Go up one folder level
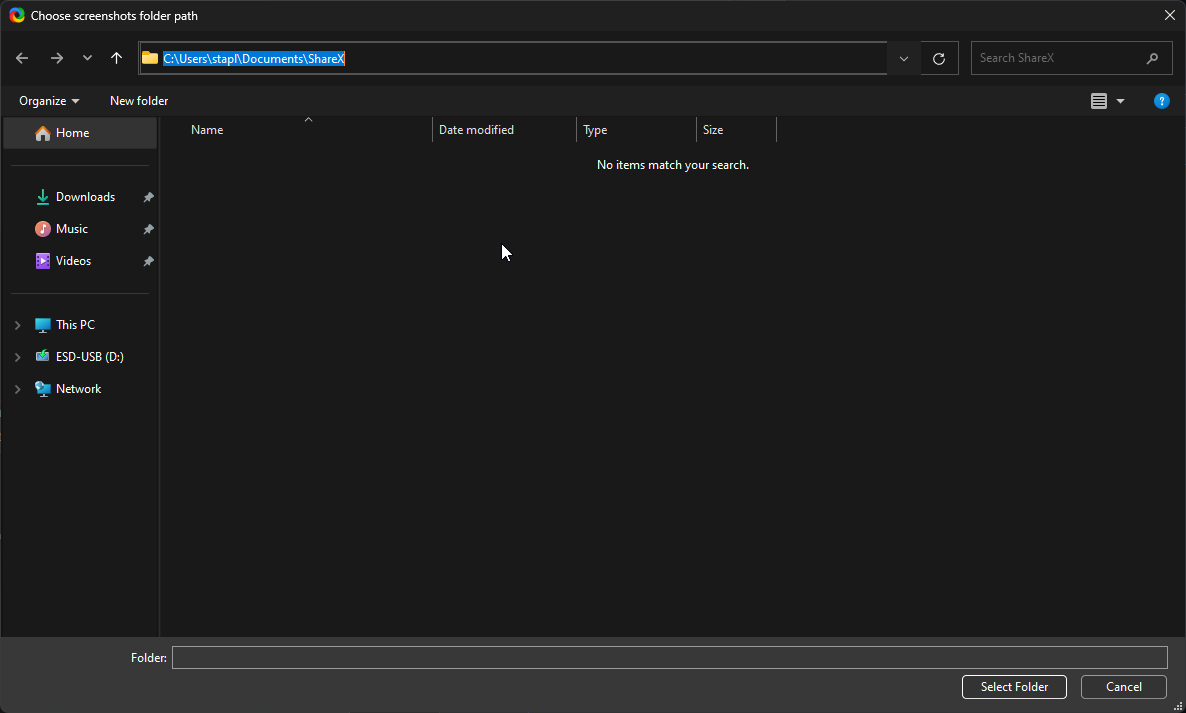The width and height of the screenshot is (1186, 713). point(116,58)
